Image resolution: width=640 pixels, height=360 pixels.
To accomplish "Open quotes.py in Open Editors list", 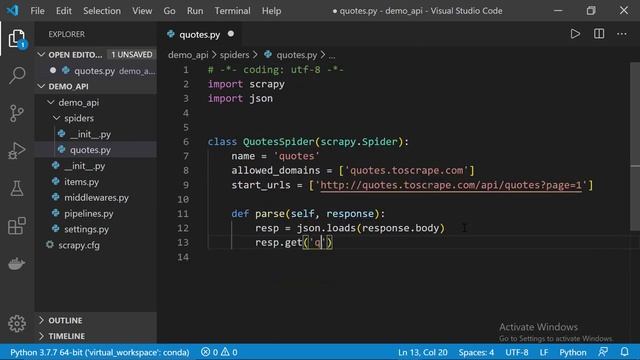I will [96, 71].
